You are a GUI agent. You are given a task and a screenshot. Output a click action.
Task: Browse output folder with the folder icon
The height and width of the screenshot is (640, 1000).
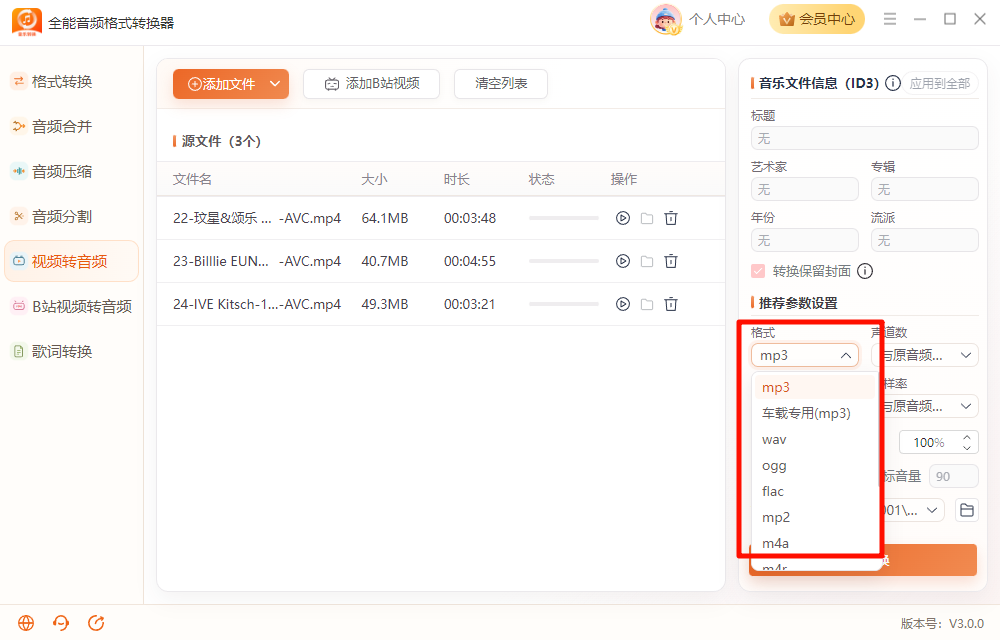click(967, 510)
